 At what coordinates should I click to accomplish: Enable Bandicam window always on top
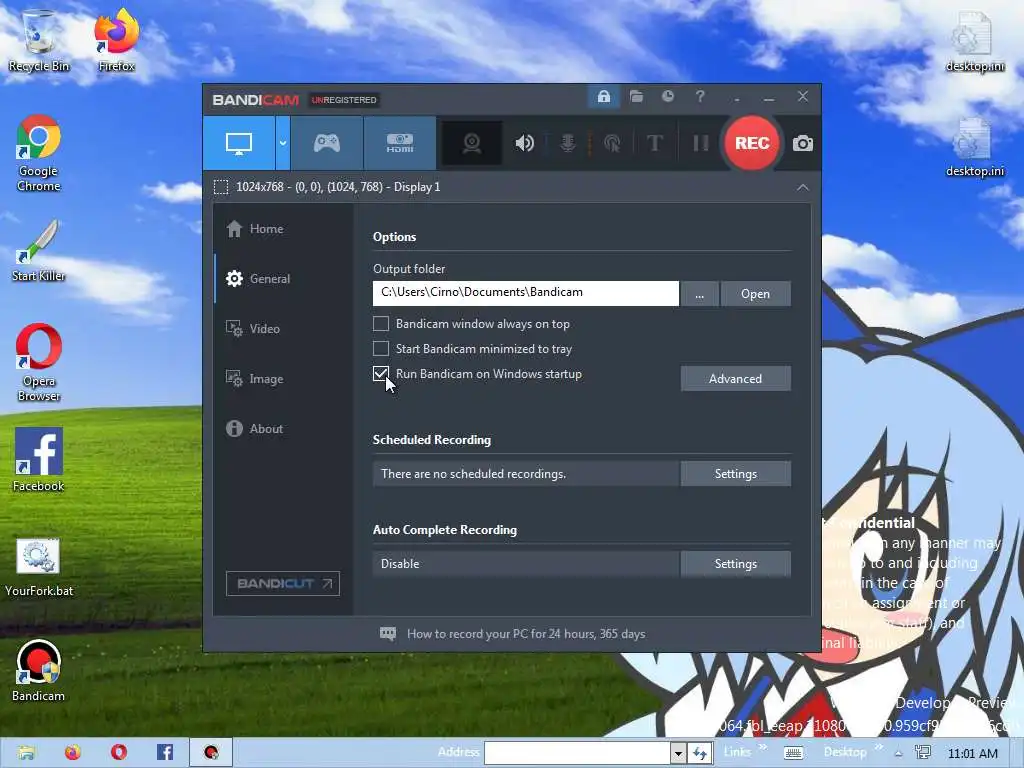point(381,324)
